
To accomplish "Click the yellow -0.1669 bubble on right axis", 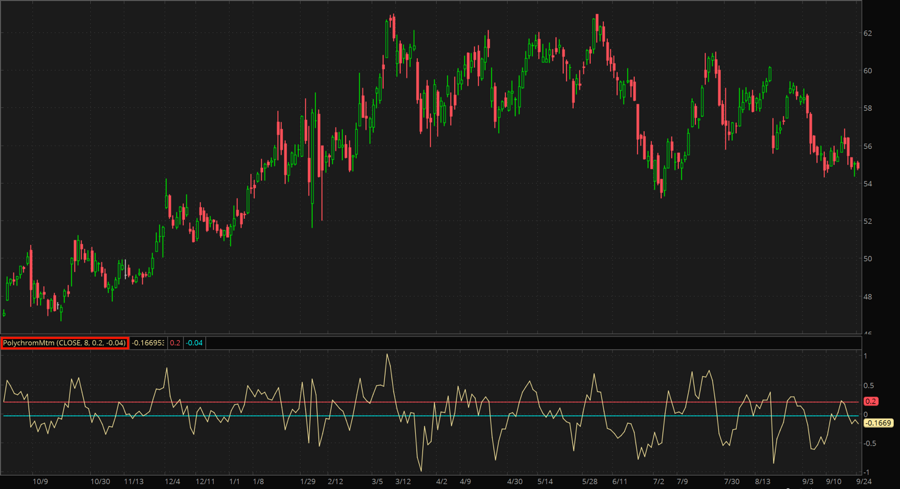I will [877, 423].
